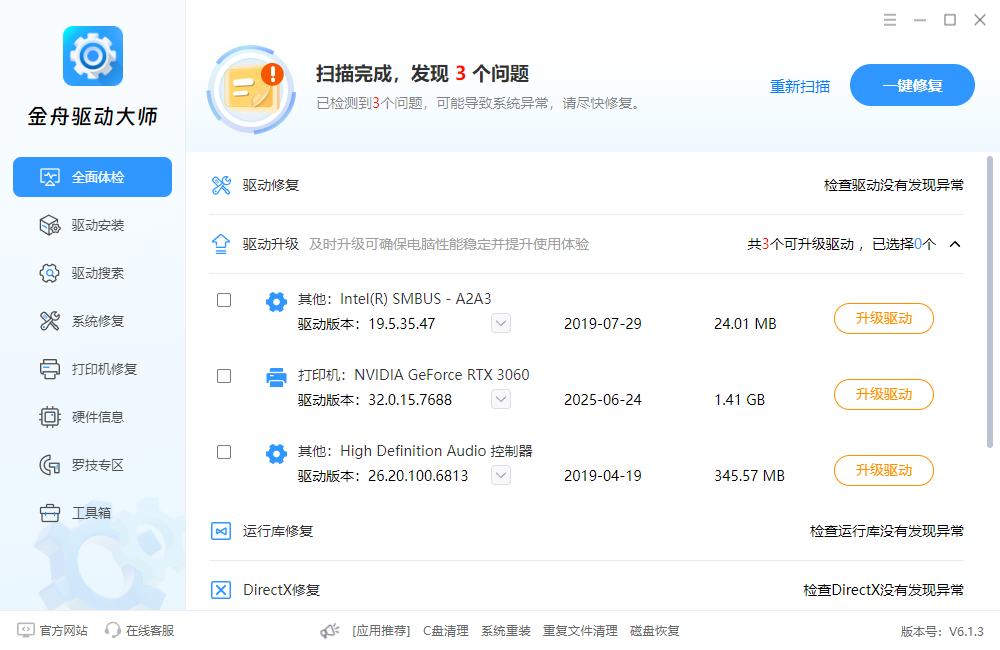Click the 检查DirectX没有发现异常 status text
The width and height of the screenshot is (1000, 650).
coord(883,590)
